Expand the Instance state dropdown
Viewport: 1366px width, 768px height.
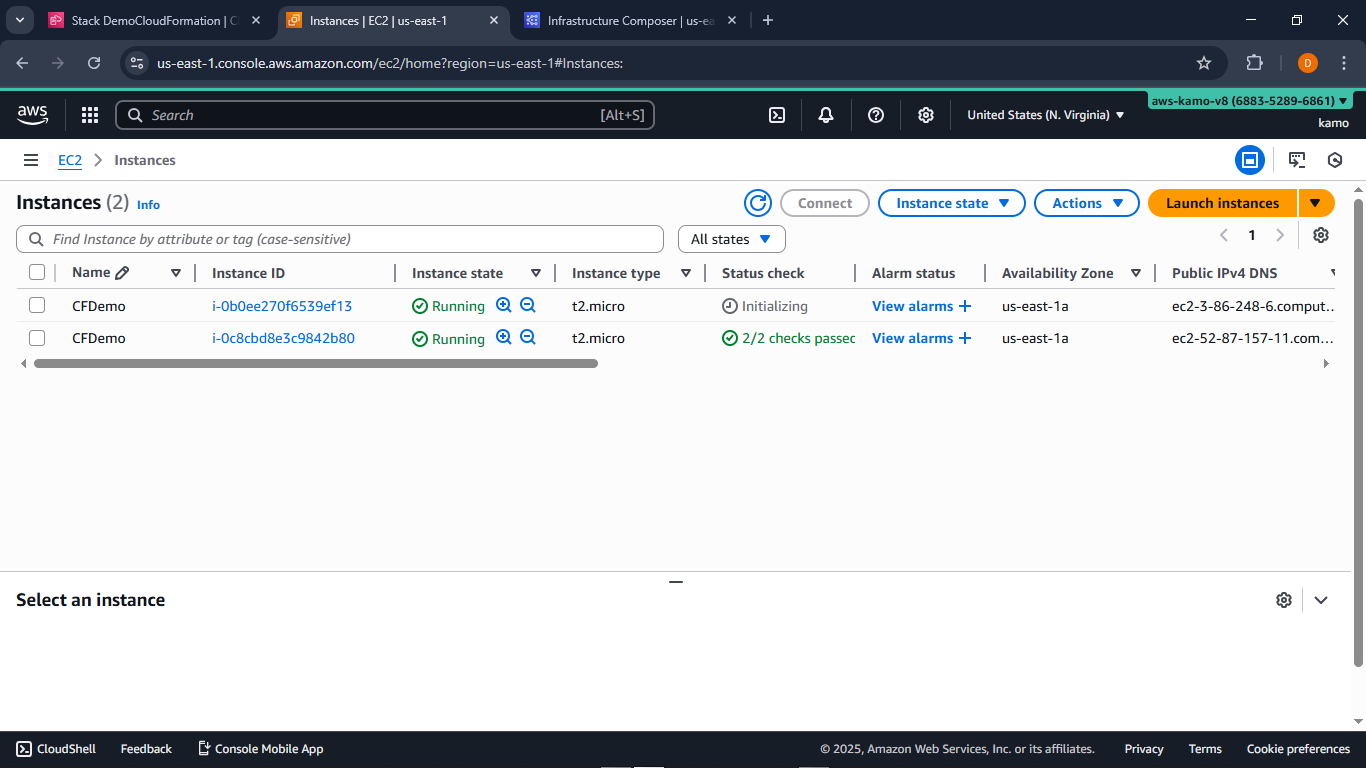[x=951, y=203]
